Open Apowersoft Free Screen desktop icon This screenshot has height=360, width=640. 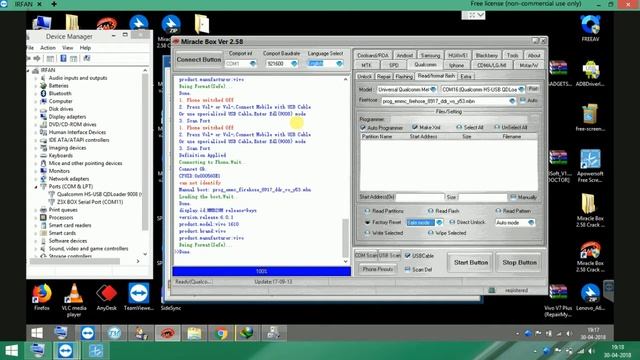(x=590, y=166)
